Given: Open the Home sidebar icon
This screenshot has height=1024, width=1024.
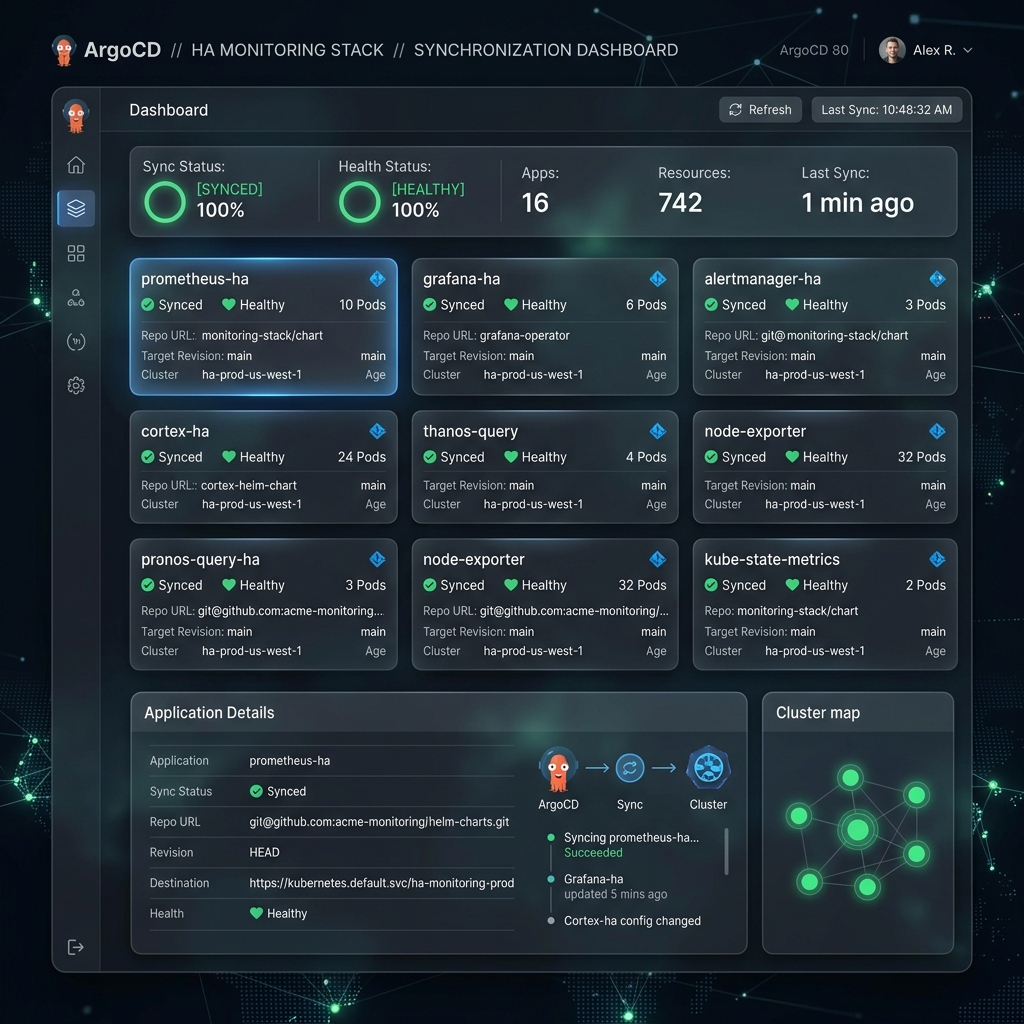Looking at the screenshot, I should (x=76, y=165).
